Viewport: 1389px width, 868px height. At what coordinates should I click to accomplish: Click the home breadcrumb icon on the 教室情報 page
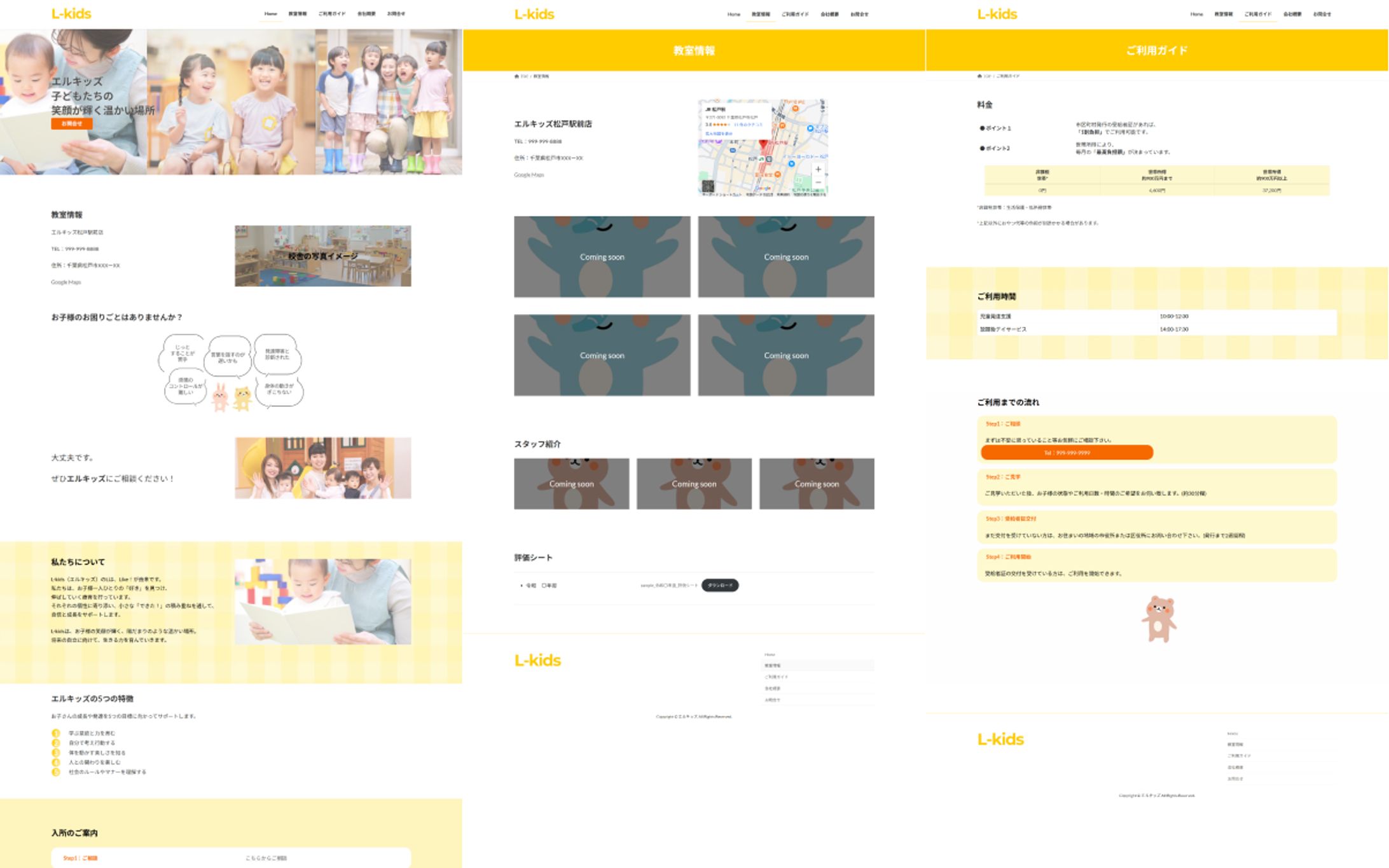point(516,76)
